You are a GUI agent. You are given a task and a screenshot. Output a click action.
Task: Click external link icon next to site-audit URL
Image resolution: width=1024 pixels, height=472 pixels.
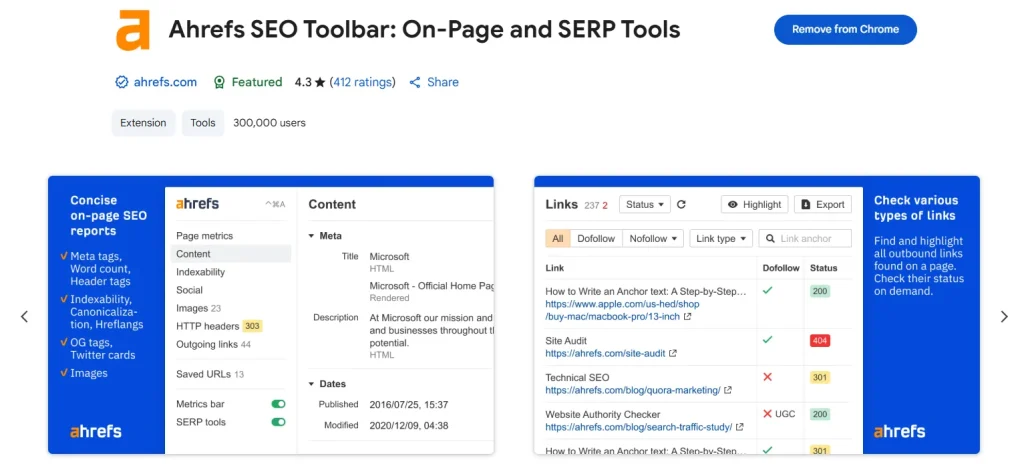pyautogui.click(x=673, y=353)
